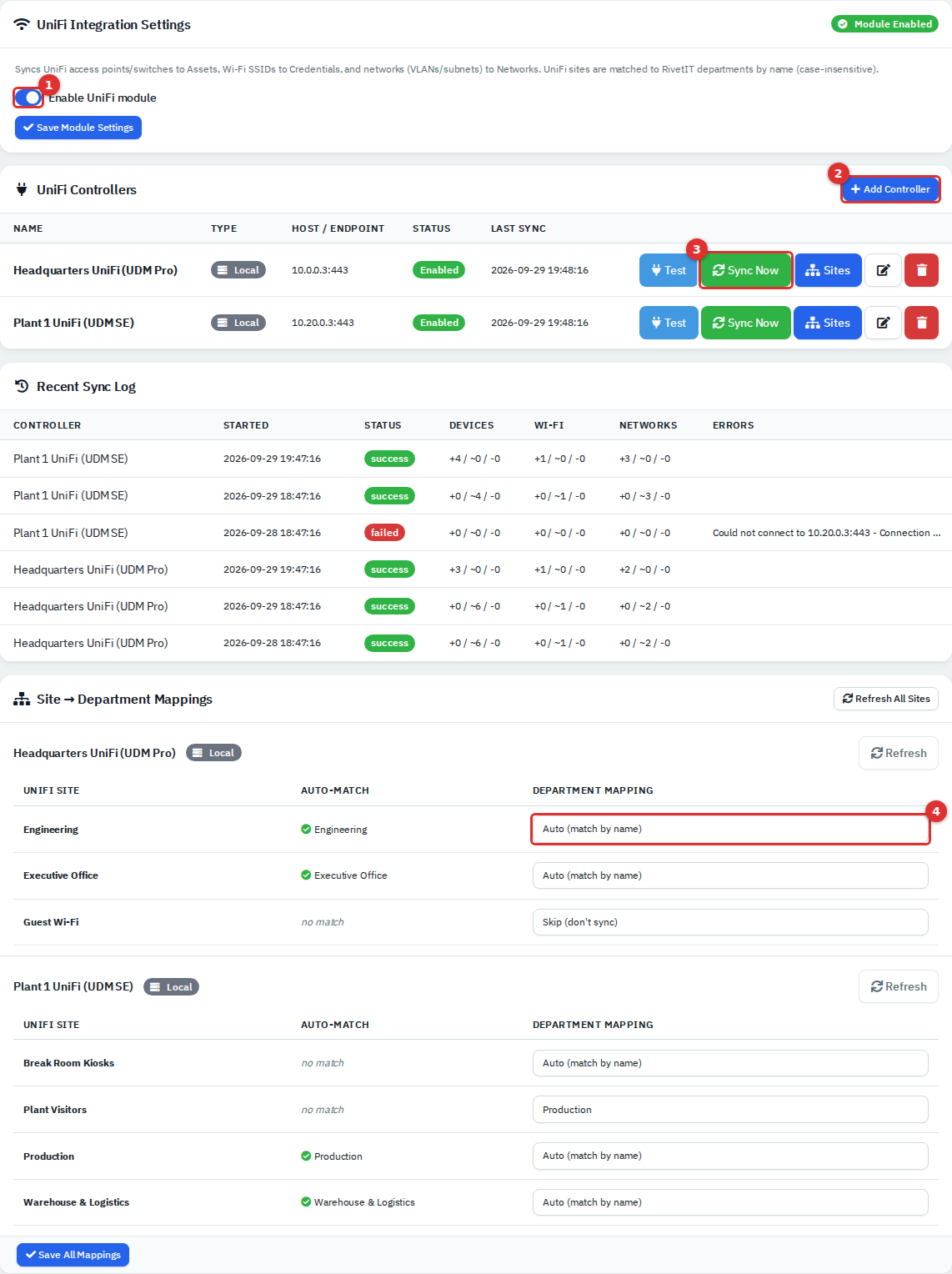The width and height of the screenshot is (952, 1274).
Task: Click Break Room Kiosks site name
Action: (x=68, y=1063)
